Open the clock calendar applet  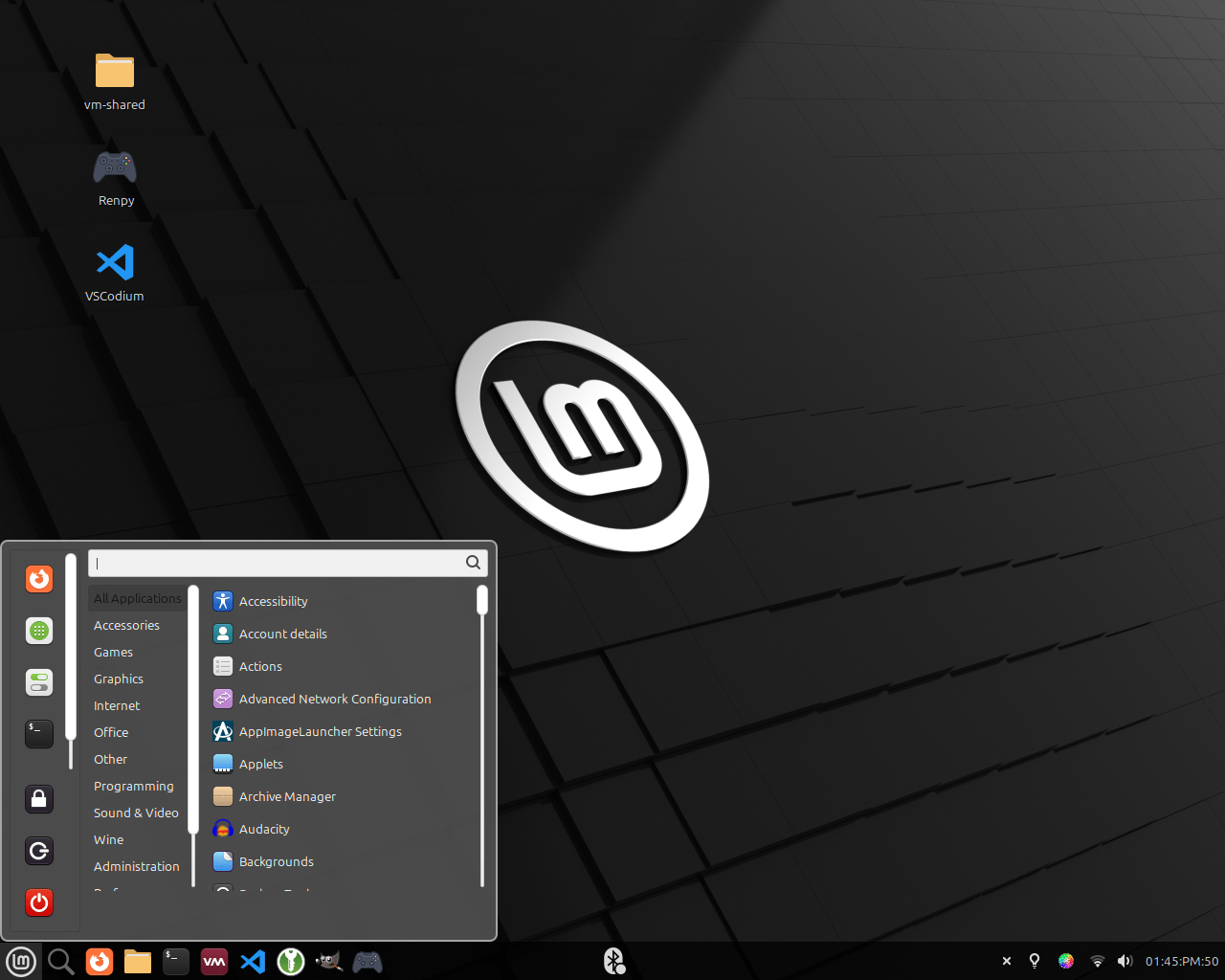click(x=1182, y=961)
